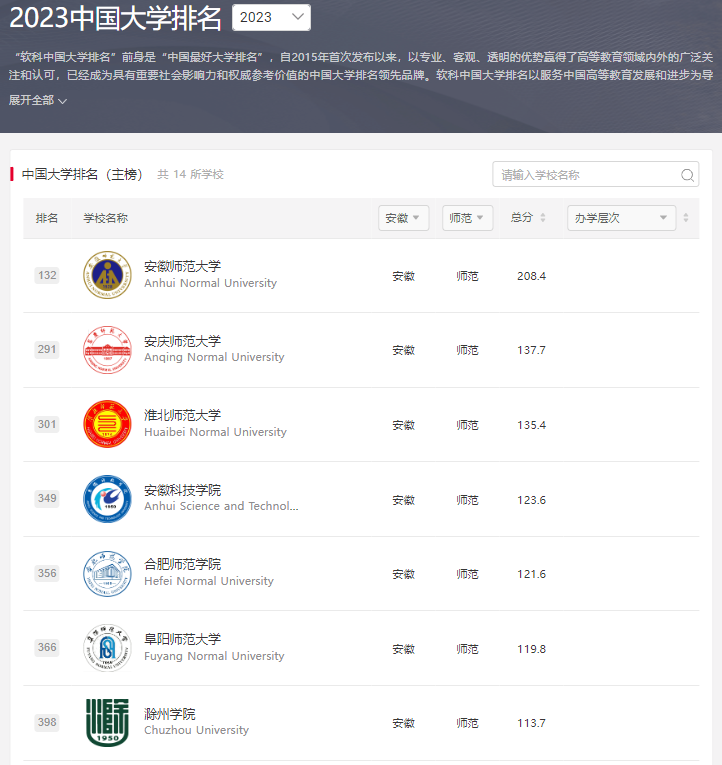Open the 2023 year dropdown

(x=271, y=18)
